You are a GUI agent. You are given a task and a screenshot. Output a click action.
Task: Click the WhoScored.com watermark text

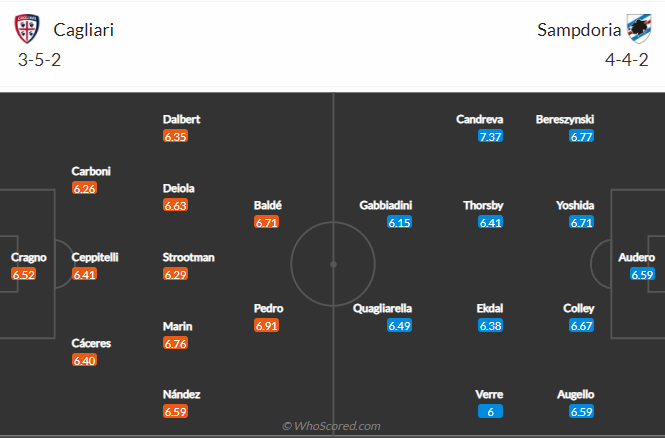331,426
